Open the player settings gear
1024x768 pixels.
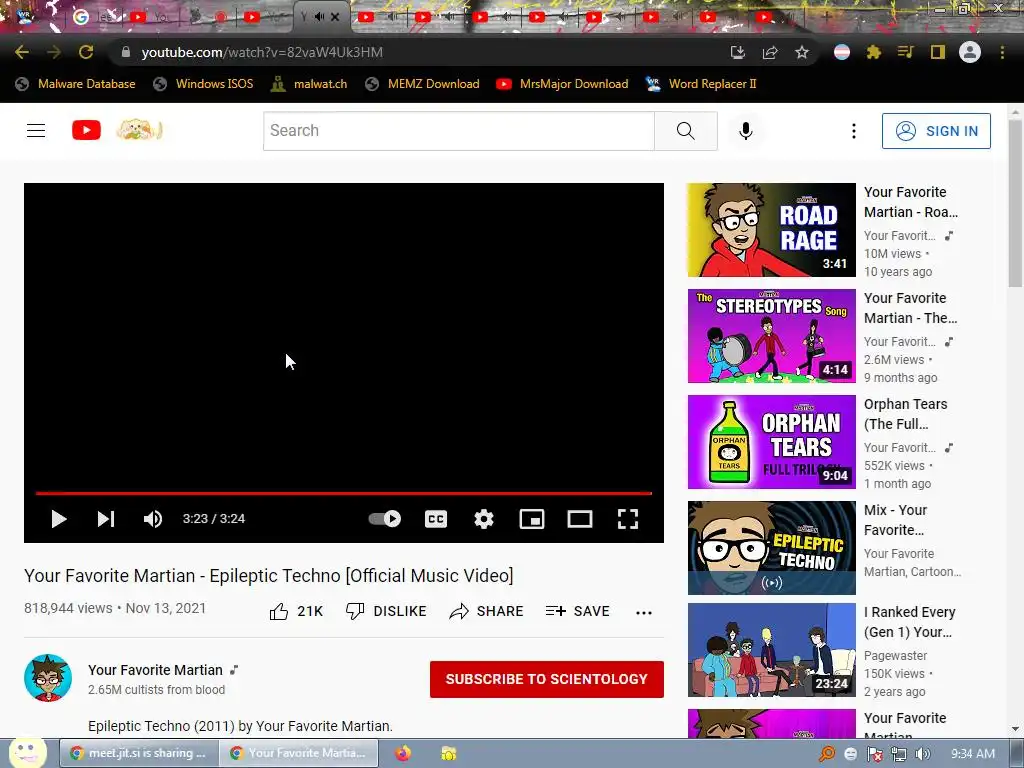coord(484,519)
